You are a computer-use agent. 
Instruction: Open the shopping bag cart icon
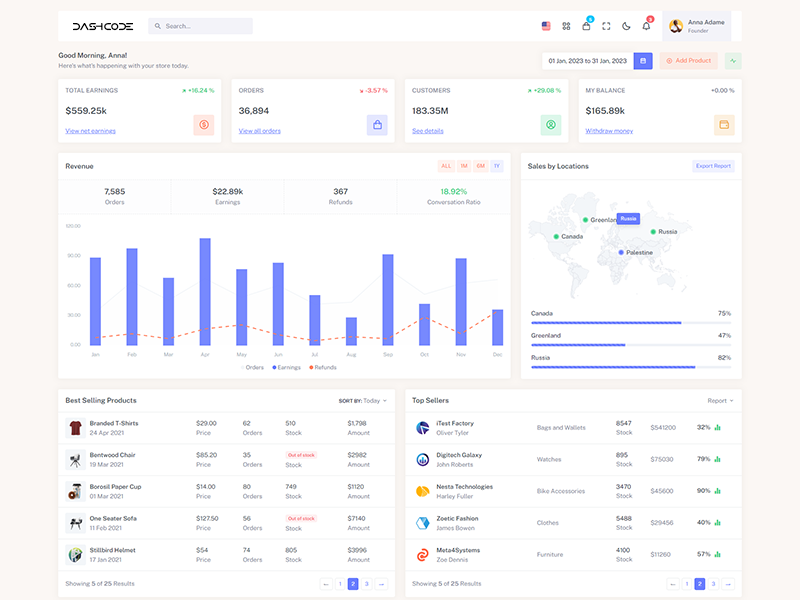click(586, 26)
